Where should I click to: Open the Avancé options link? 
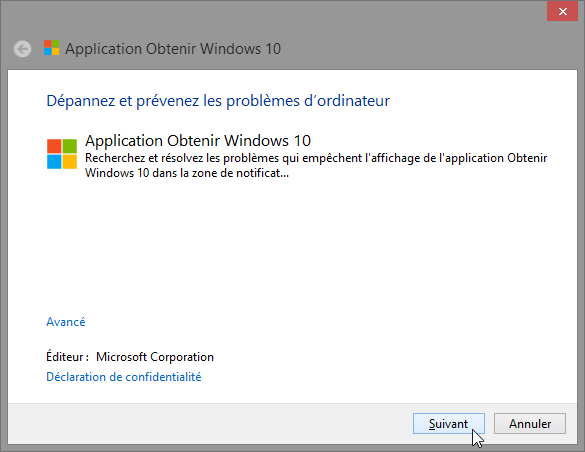tap(66, 322)
